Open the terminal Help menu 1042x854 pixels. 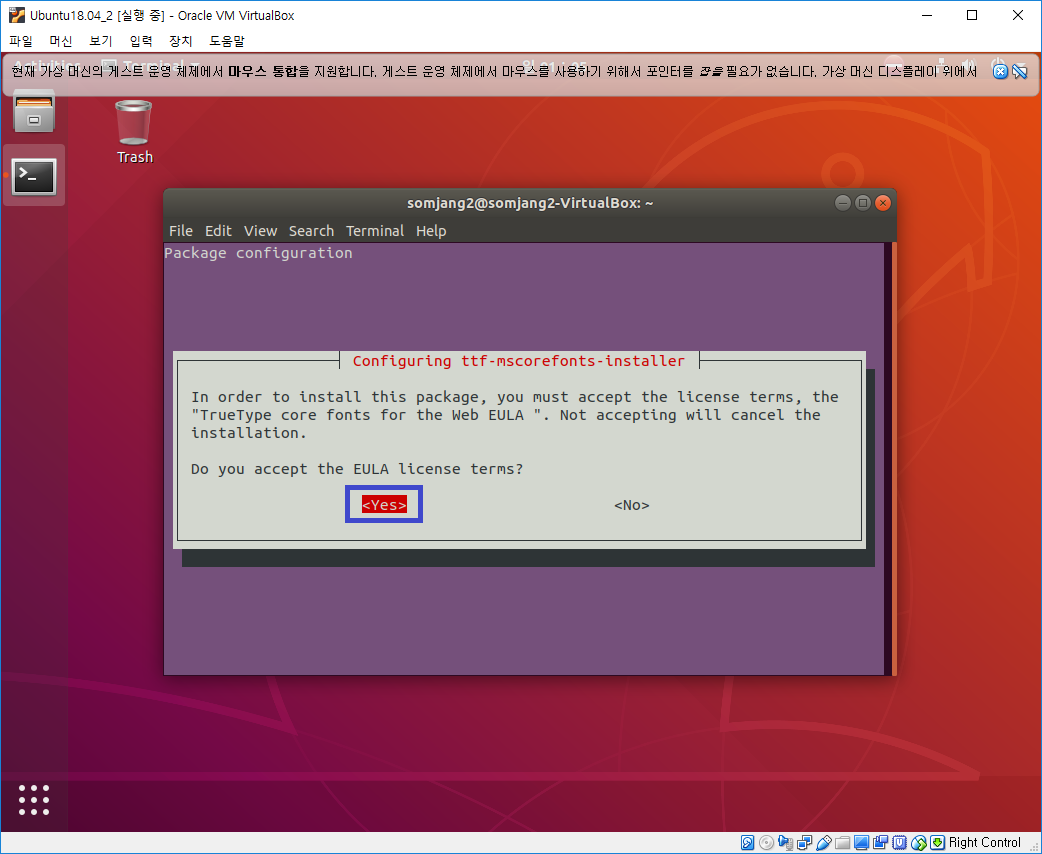pos(431,231)
